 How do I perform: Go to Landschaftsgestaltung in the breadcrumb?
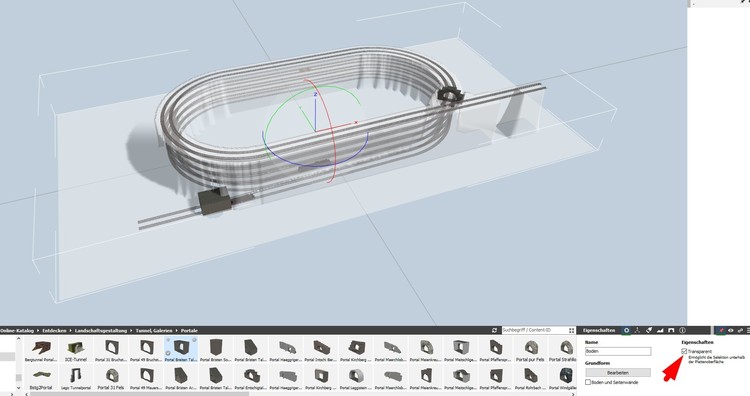(x=100, y=330)
